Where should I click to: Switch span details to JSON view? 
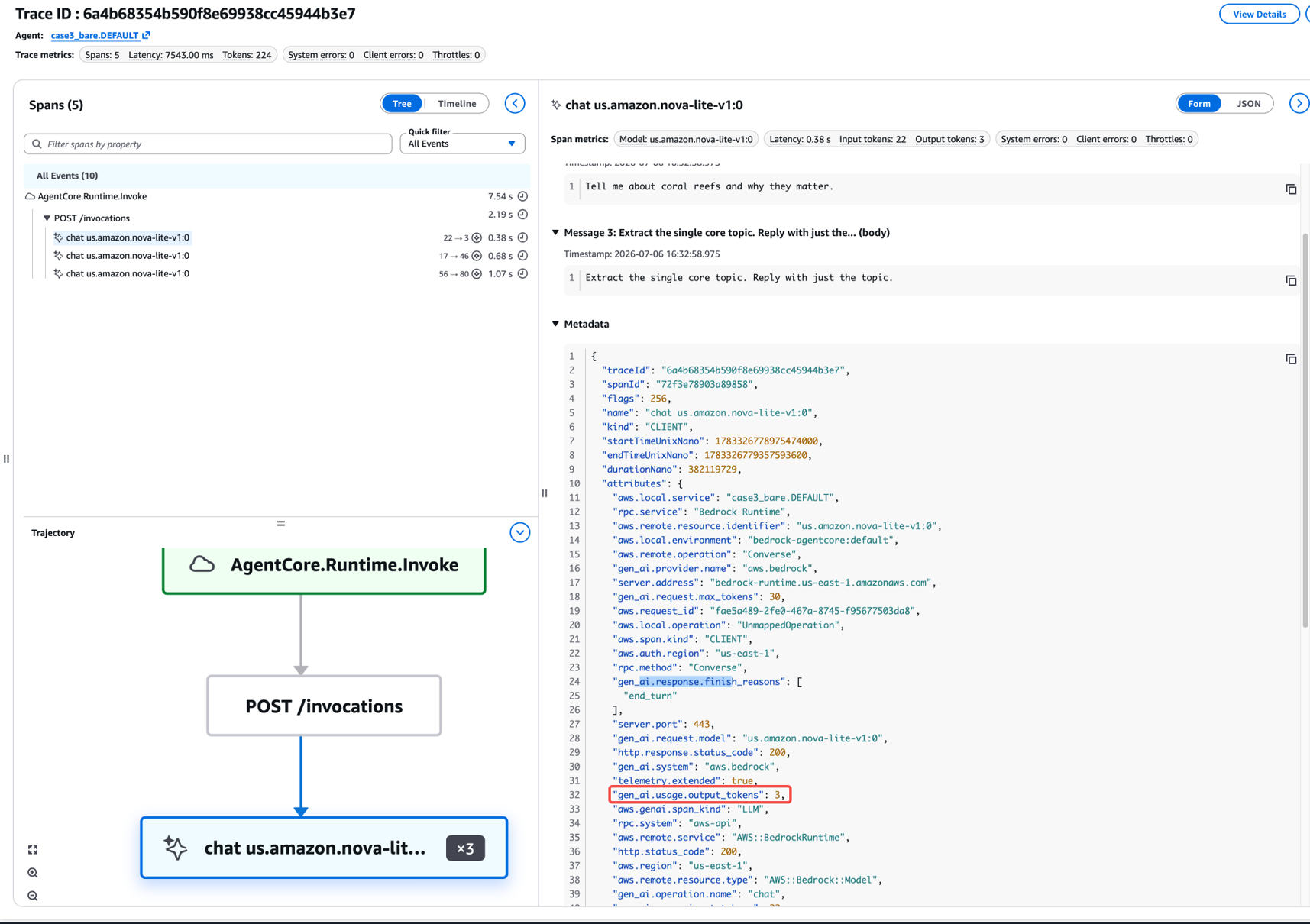(1248, 104)
